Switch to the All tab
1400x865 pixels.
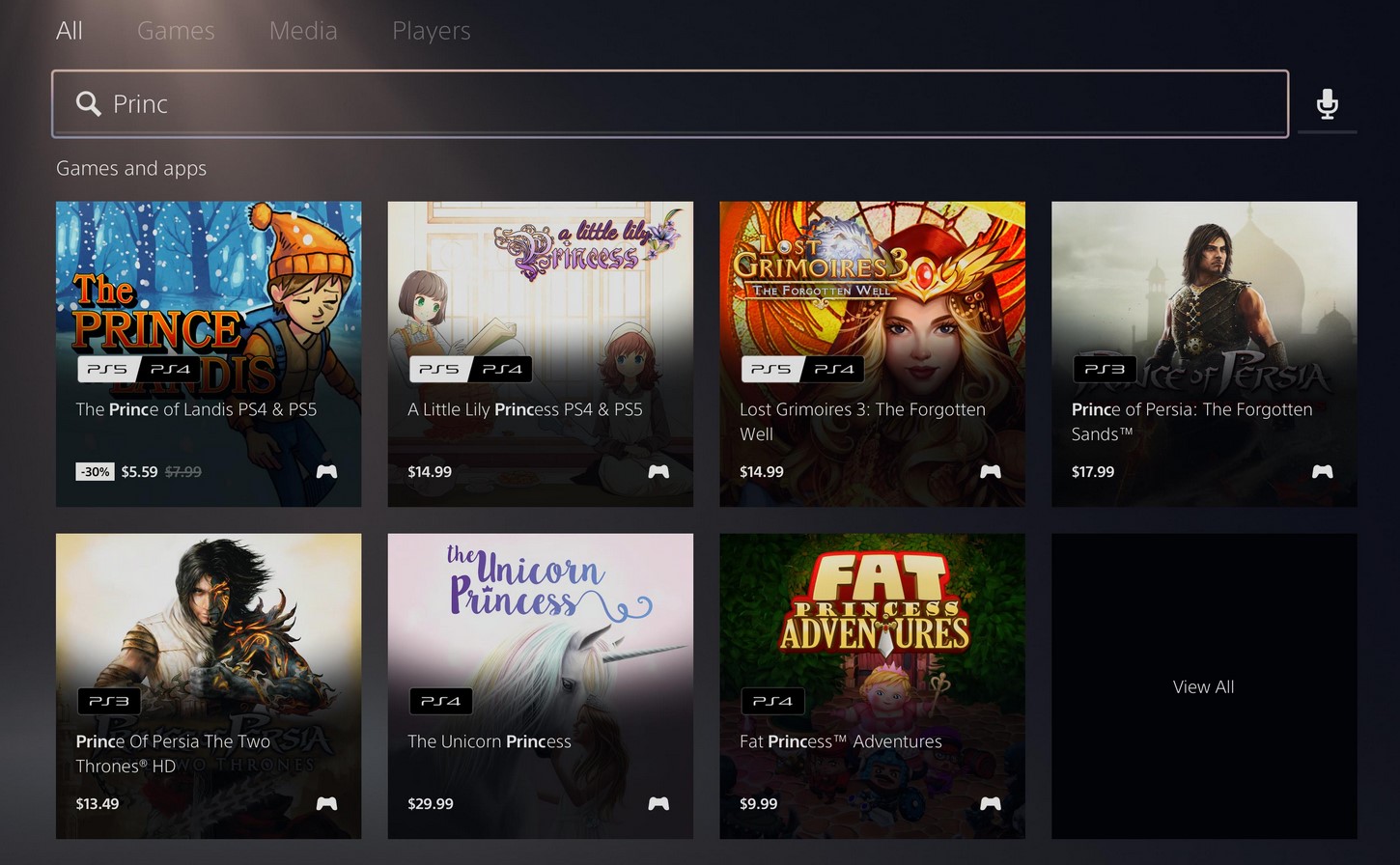70,31
